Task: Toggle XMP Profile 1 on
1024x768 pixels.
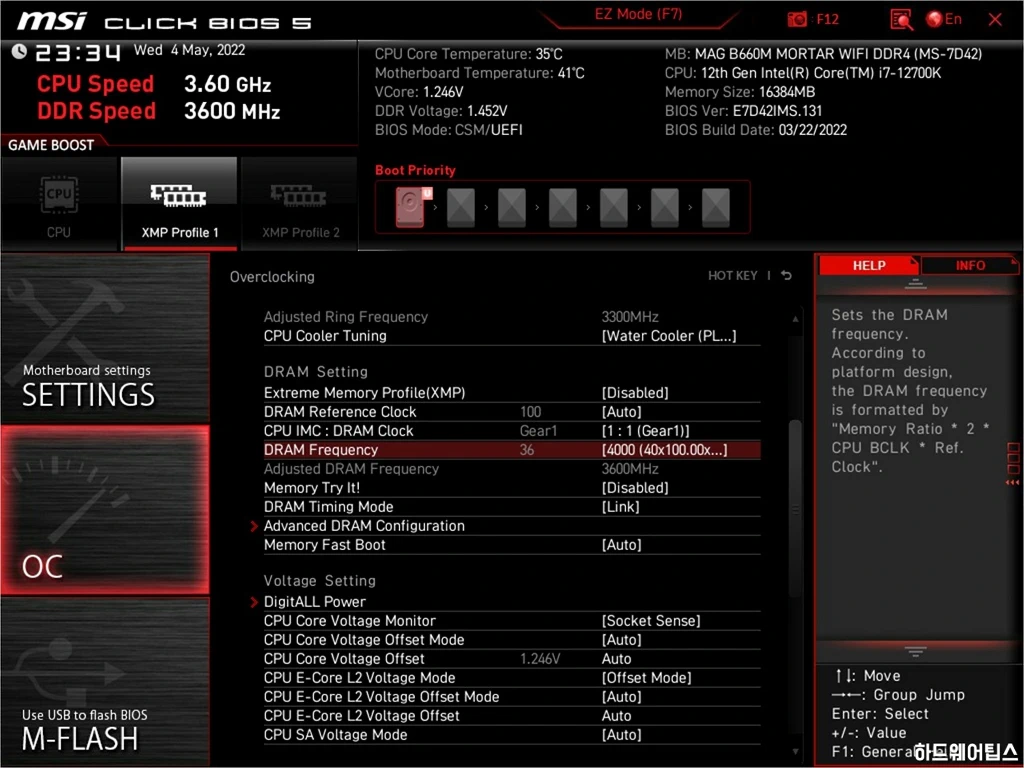Action: tap(179, 203)
